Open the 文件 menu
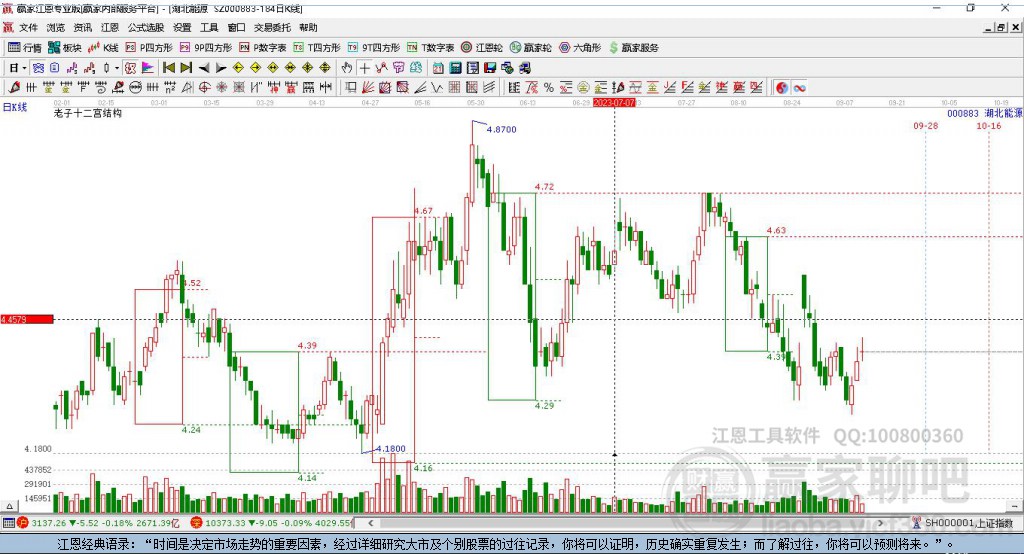Screen dimensions: 1024x554 pos(28,27)
